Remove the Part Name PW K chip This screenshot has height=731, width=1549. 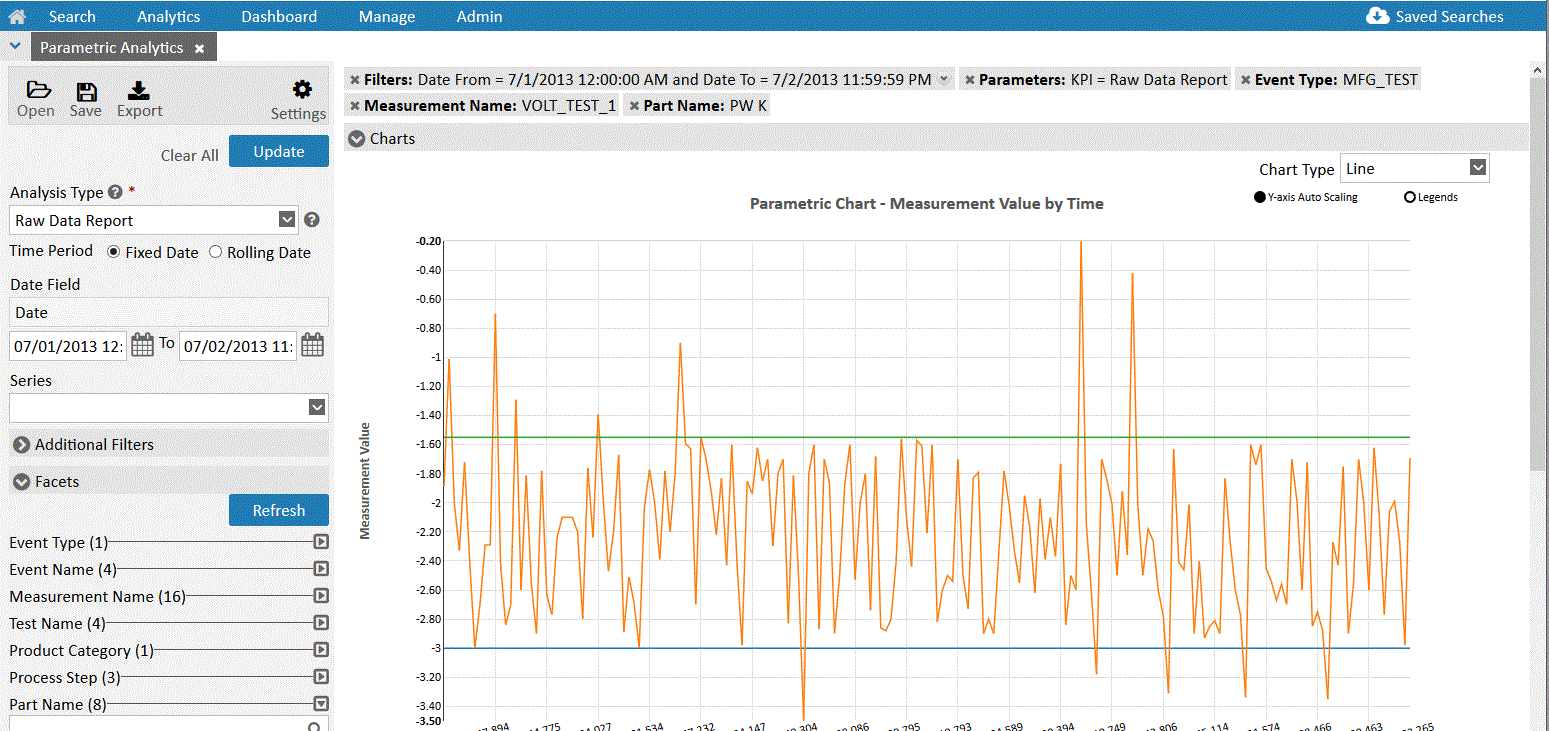(634, 105)
